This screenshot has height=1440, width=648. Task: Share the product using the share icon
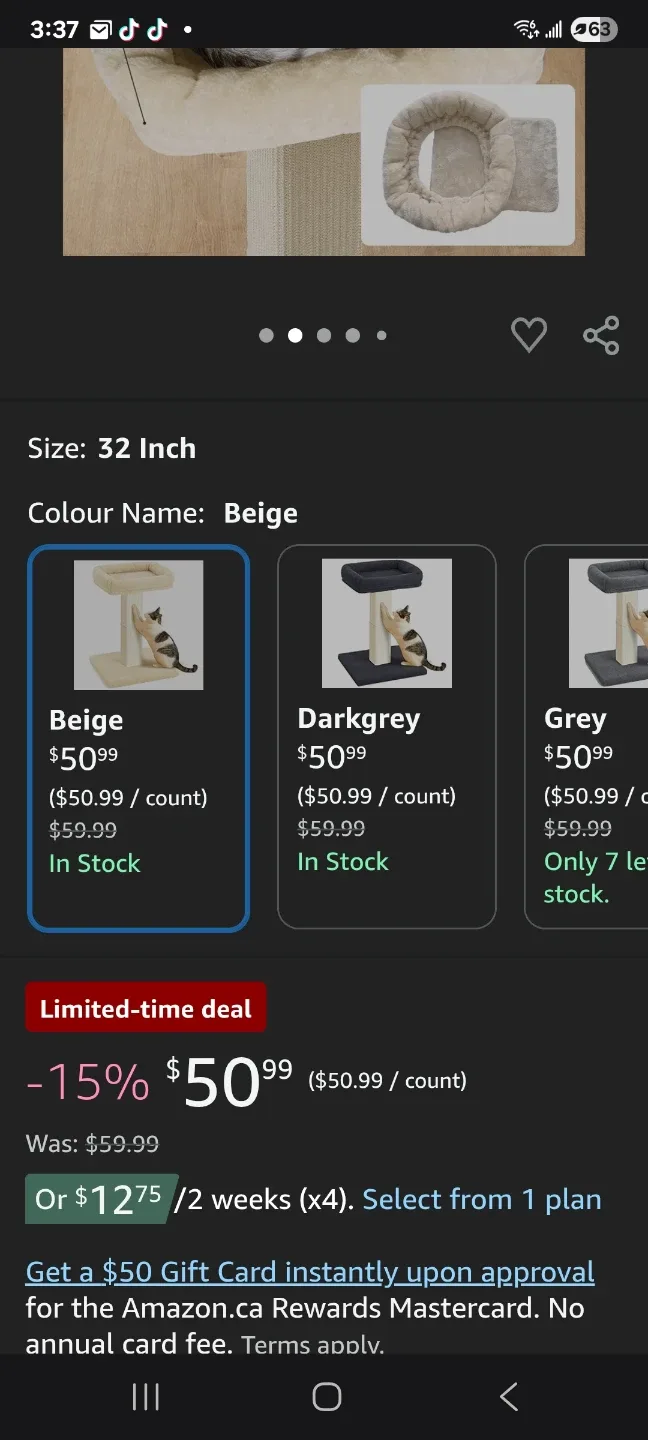point(601,335)
